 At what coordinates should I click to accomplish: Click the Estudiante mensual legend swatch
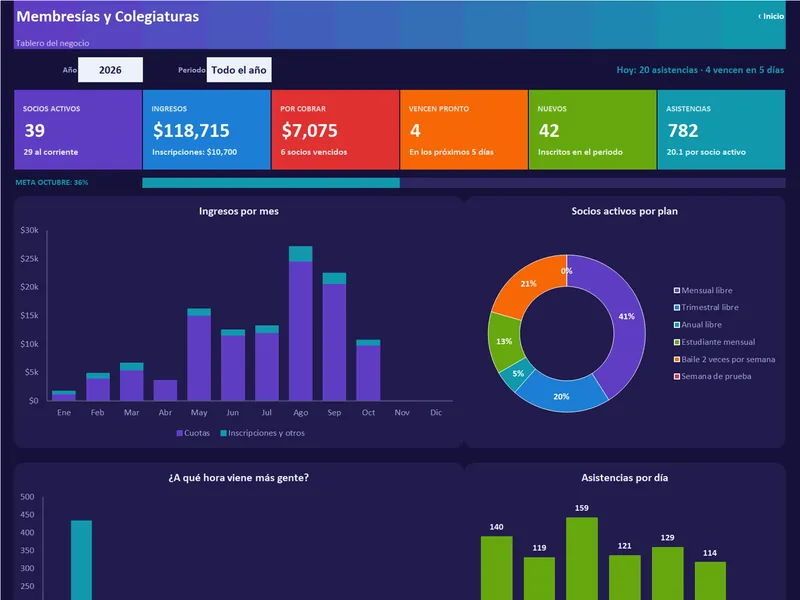[x=677, y=342]
